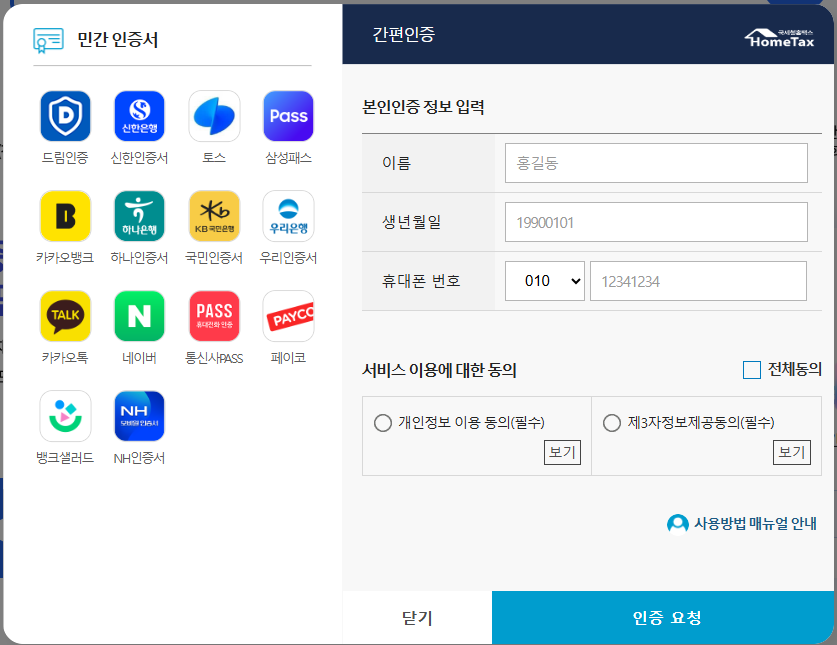This screenshot has width=837, height=645.
Task: Click the 서비스 이용에 대한 동의 heading
Action: 439,369
